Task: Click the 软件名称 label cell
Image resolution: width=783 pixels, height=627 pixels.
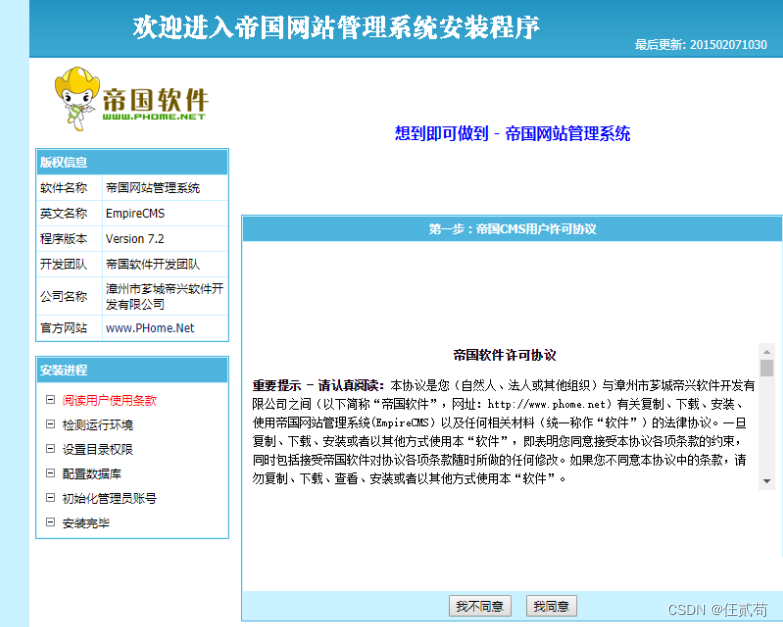Action: (69, 188)
